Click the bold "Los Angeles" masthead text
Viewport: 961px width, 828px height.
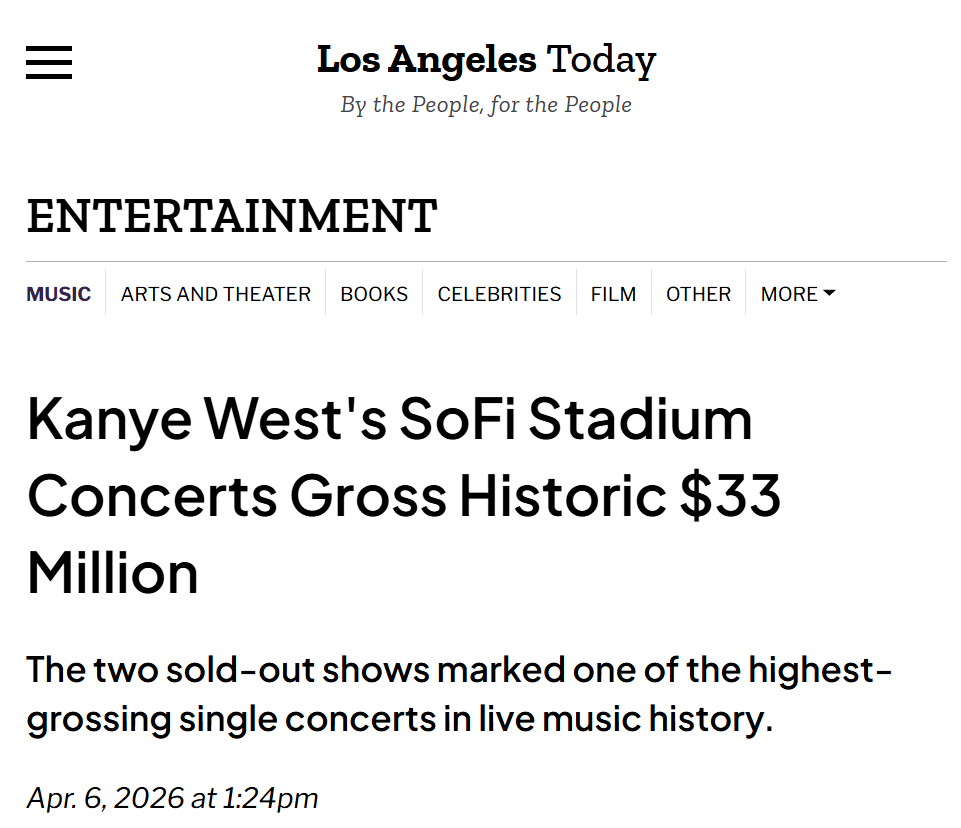click(x=426, y=60)
